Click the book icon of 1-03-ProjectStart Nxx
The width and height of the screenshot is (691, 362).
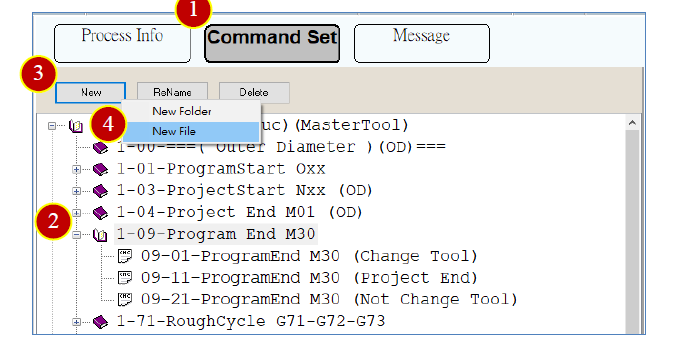[x=100, y=191]
